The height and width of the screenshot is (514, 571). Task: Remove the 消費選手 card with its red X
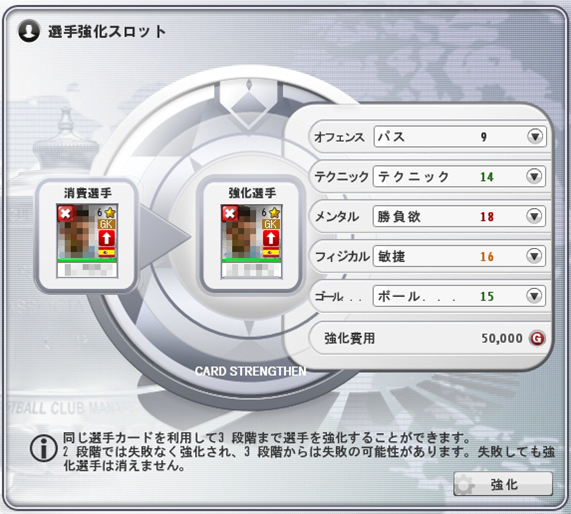tap(65, 213)
